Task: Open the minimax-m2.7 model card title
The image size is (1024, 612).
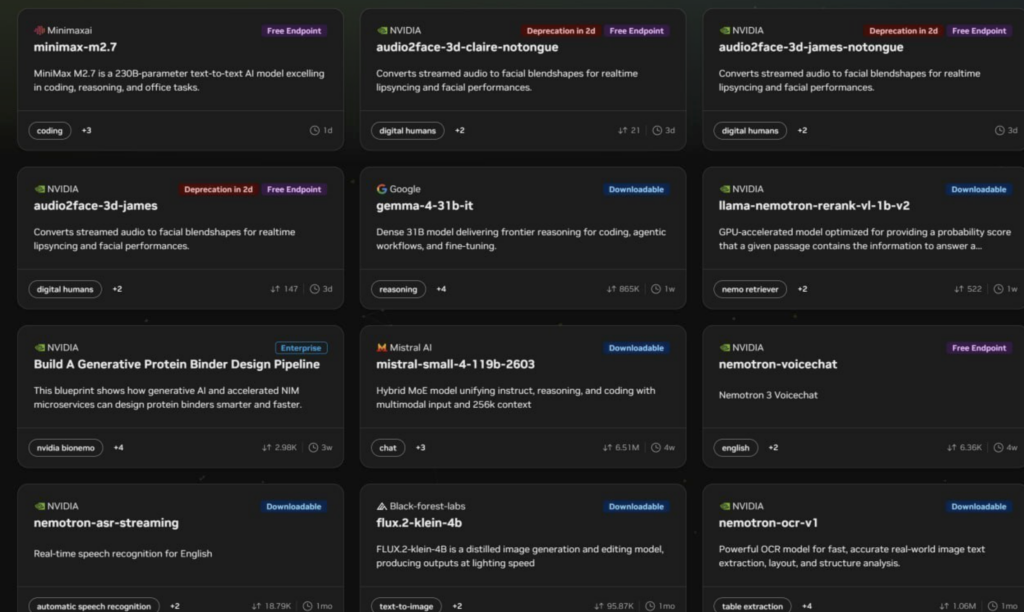Action: coord(75,47)
